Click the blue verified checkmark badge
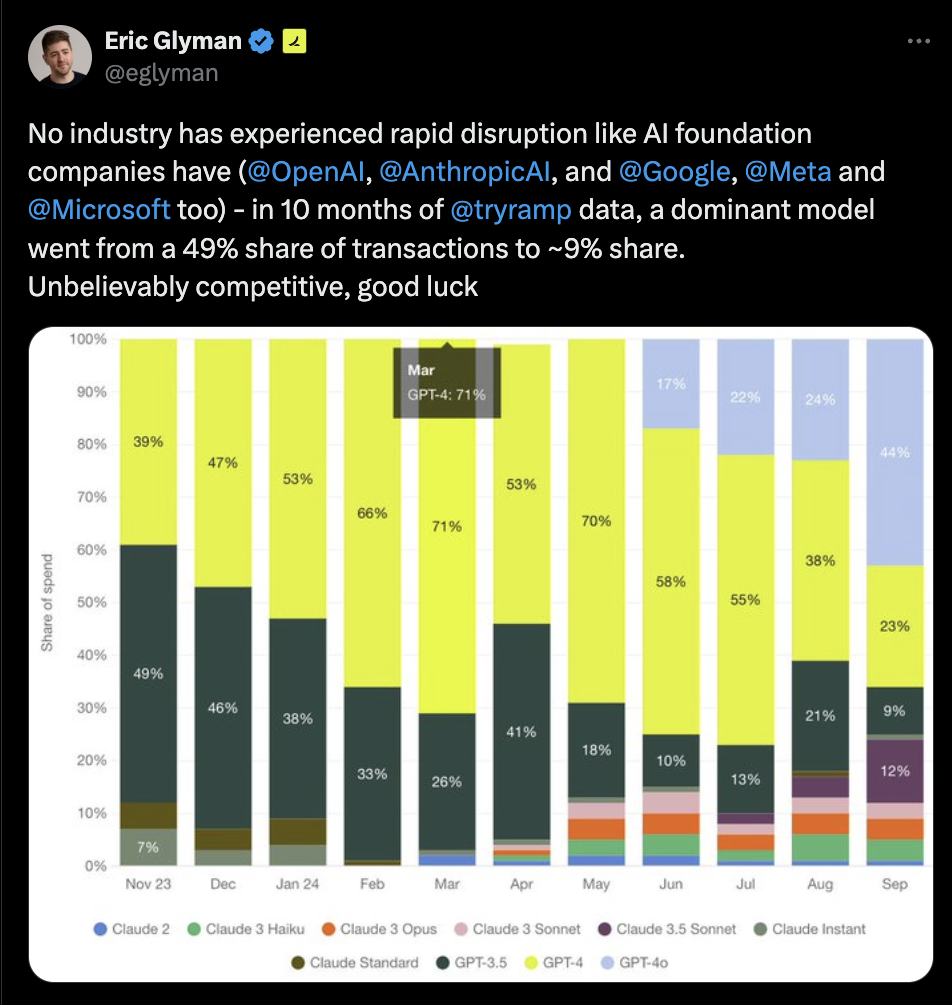Screen dimensions: 952x1005 tap(261, 41)
